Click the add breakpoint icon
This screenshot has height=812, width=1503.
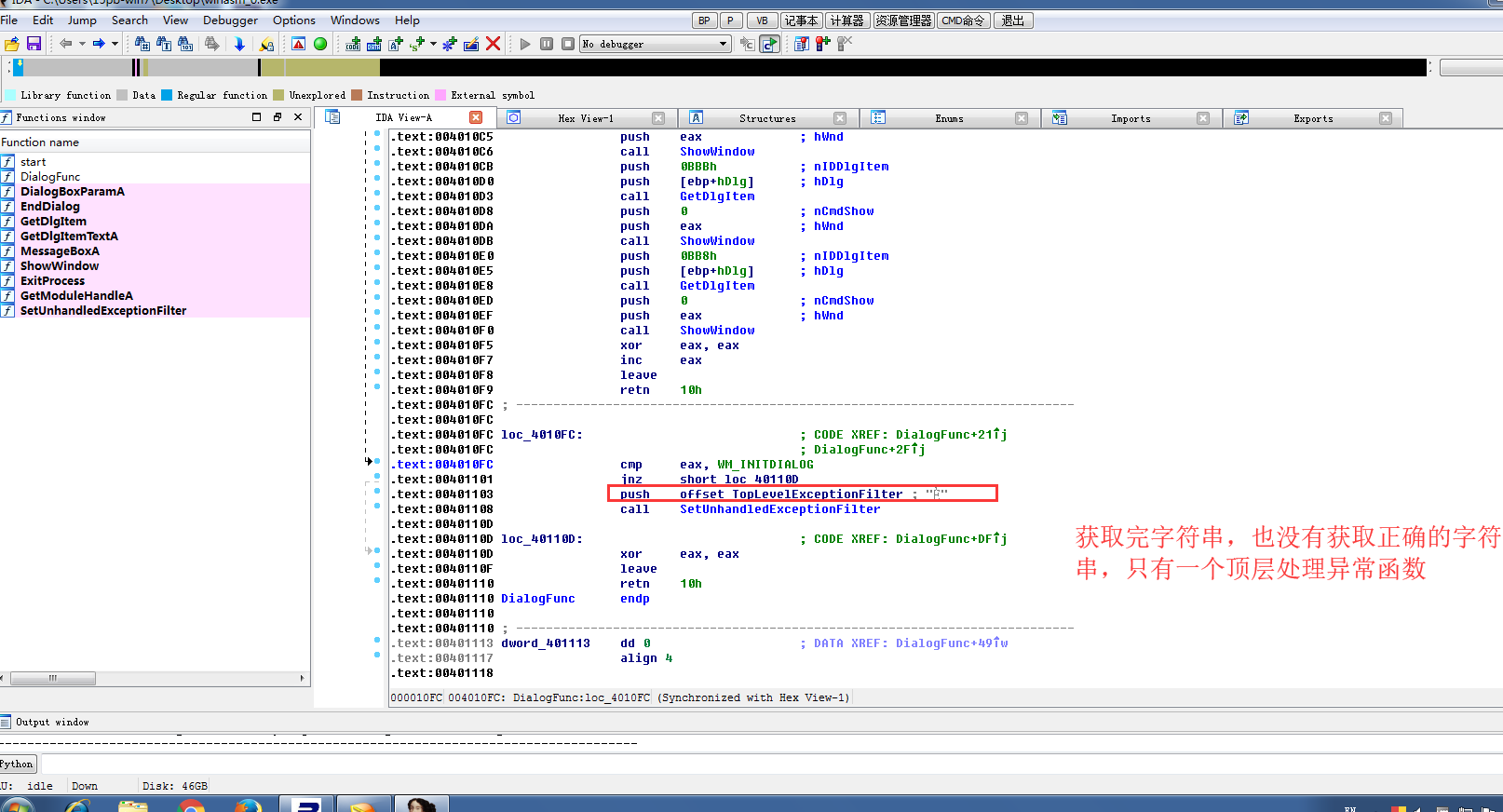point(822,44)
